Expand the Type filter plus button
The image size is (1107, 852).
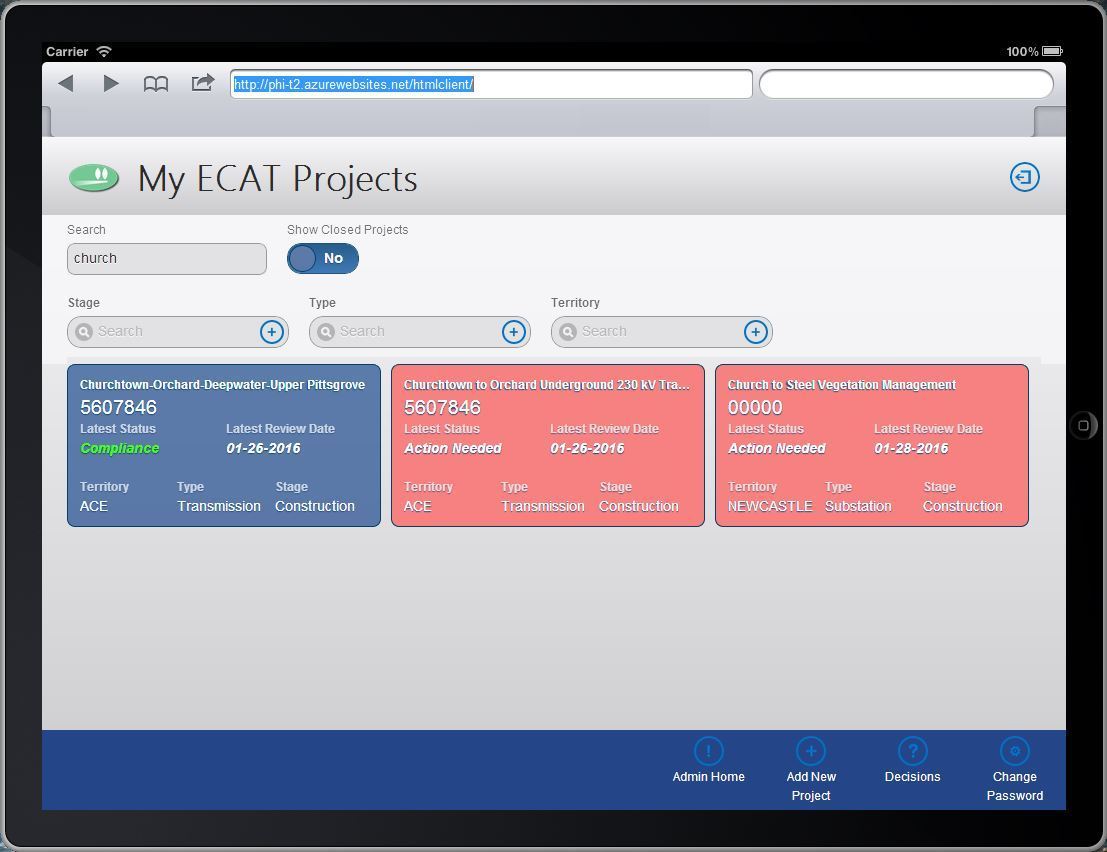pyautogui.click(x=513, y=332)
